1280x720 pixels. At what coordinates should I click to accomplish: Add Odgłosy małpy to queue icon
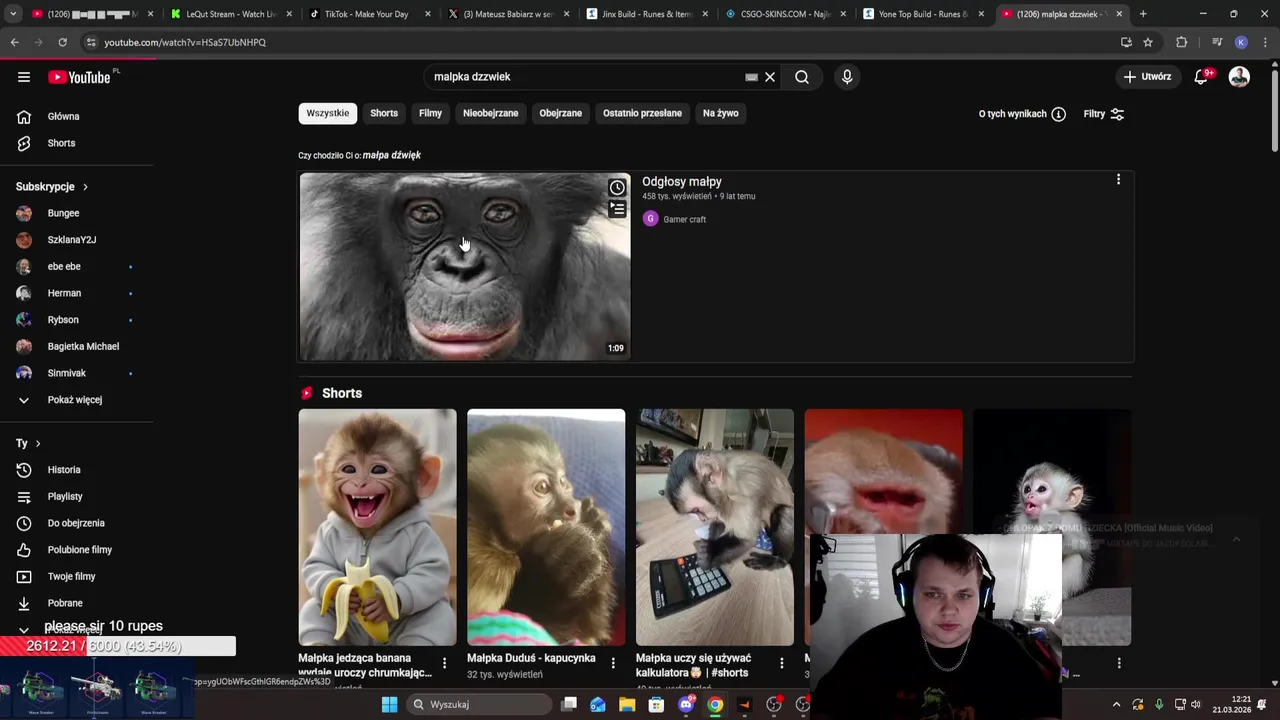coord(617,209)
